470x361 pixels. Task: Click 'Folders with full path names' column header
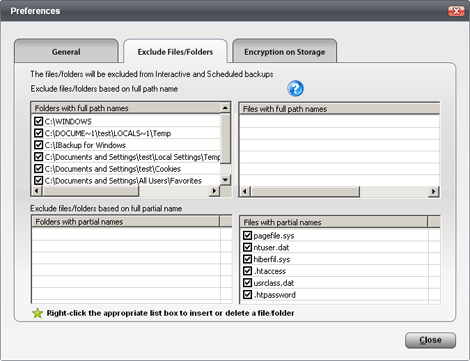pos(126,108)
